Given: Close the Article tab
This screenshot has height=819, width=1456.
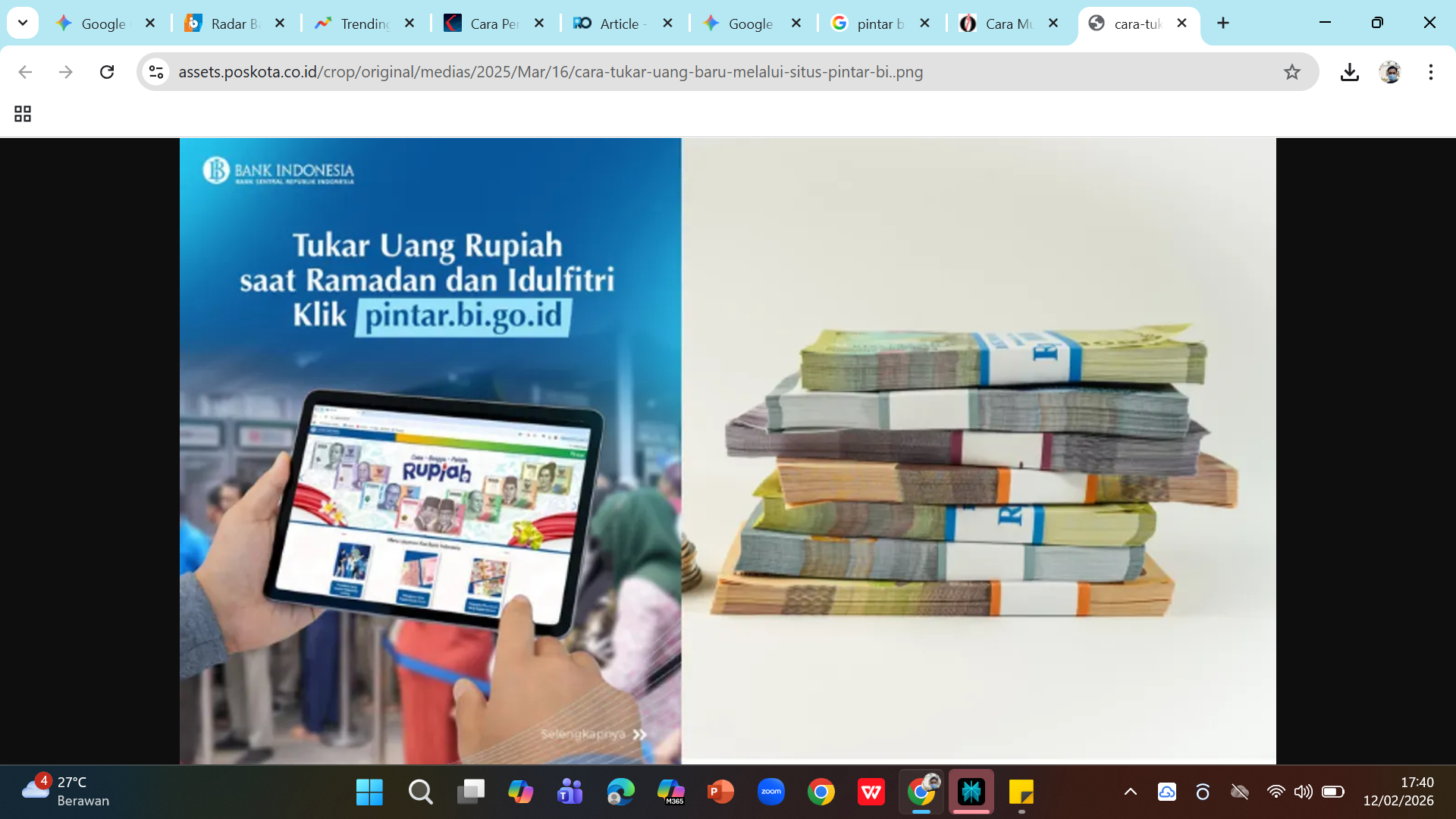Looking at the screenshot, I should click(668, 24).
